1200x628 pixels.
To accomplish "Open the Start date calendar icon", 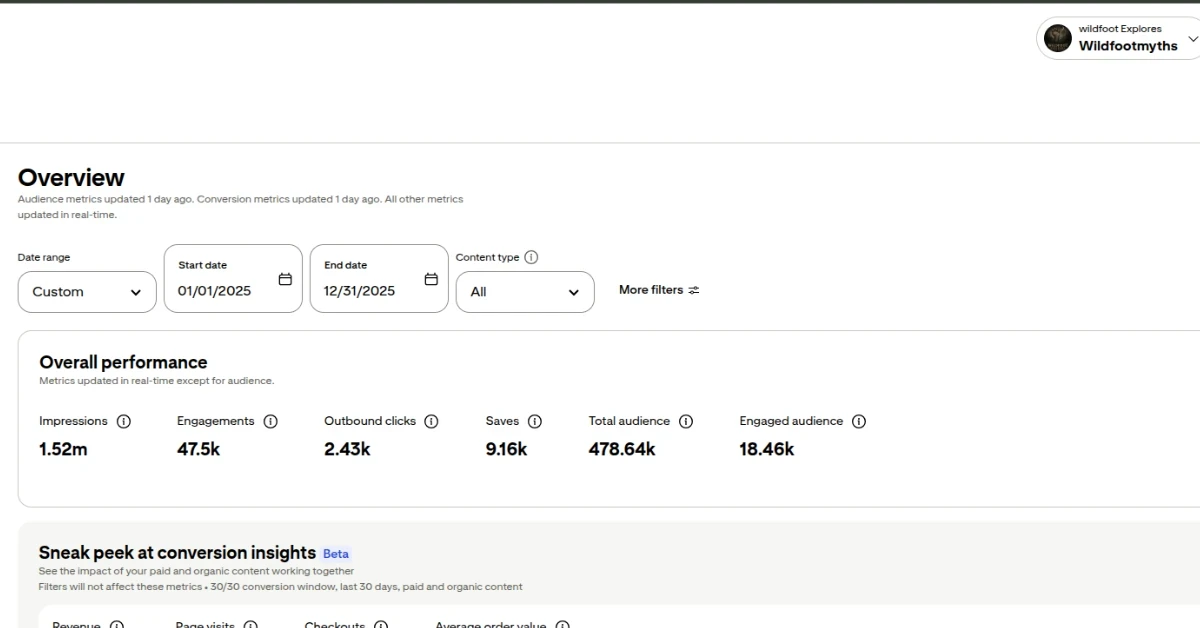I will pos(285,279).
